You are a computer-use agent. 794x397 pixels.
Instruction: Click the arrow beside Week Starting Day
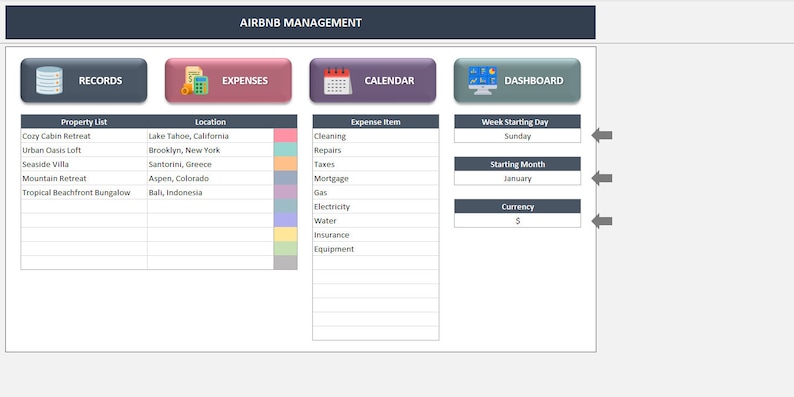602,135
